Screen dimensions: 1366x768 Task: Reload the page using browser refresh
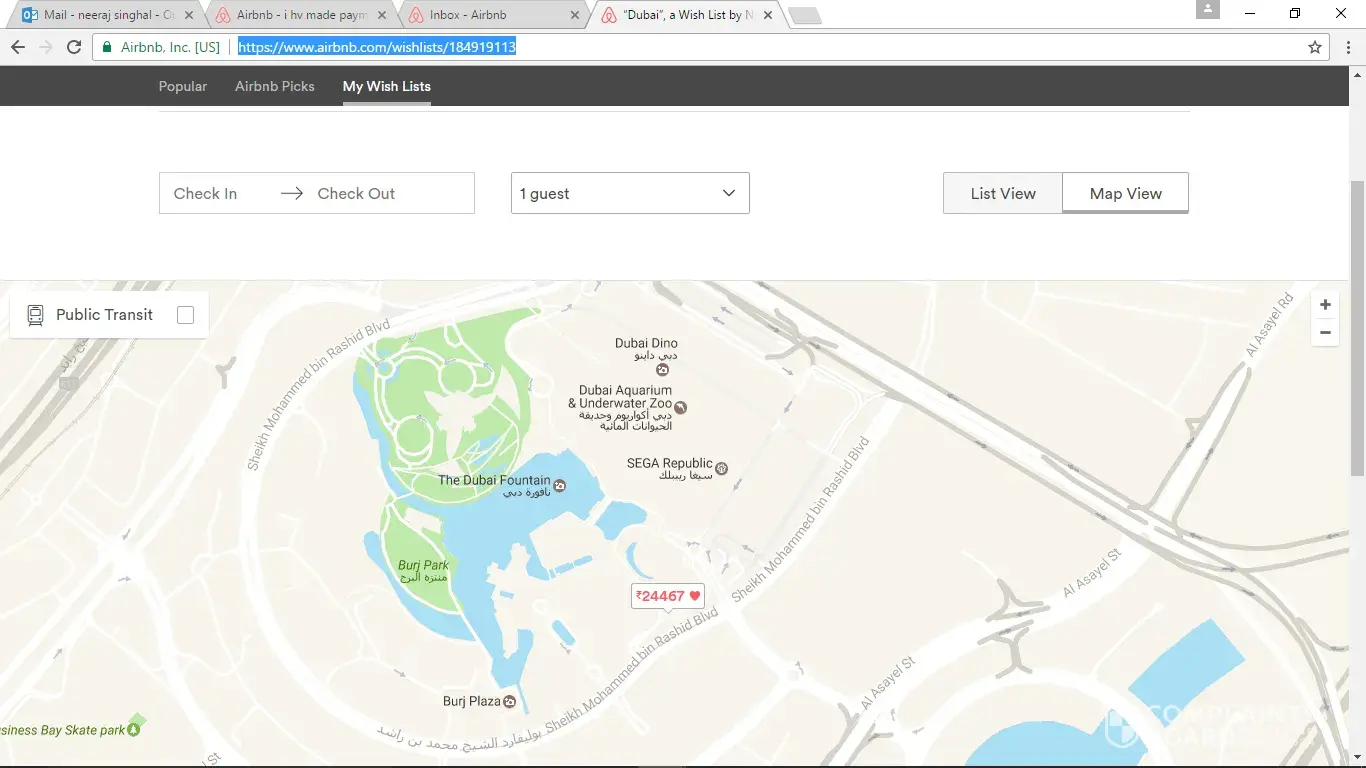73,47
